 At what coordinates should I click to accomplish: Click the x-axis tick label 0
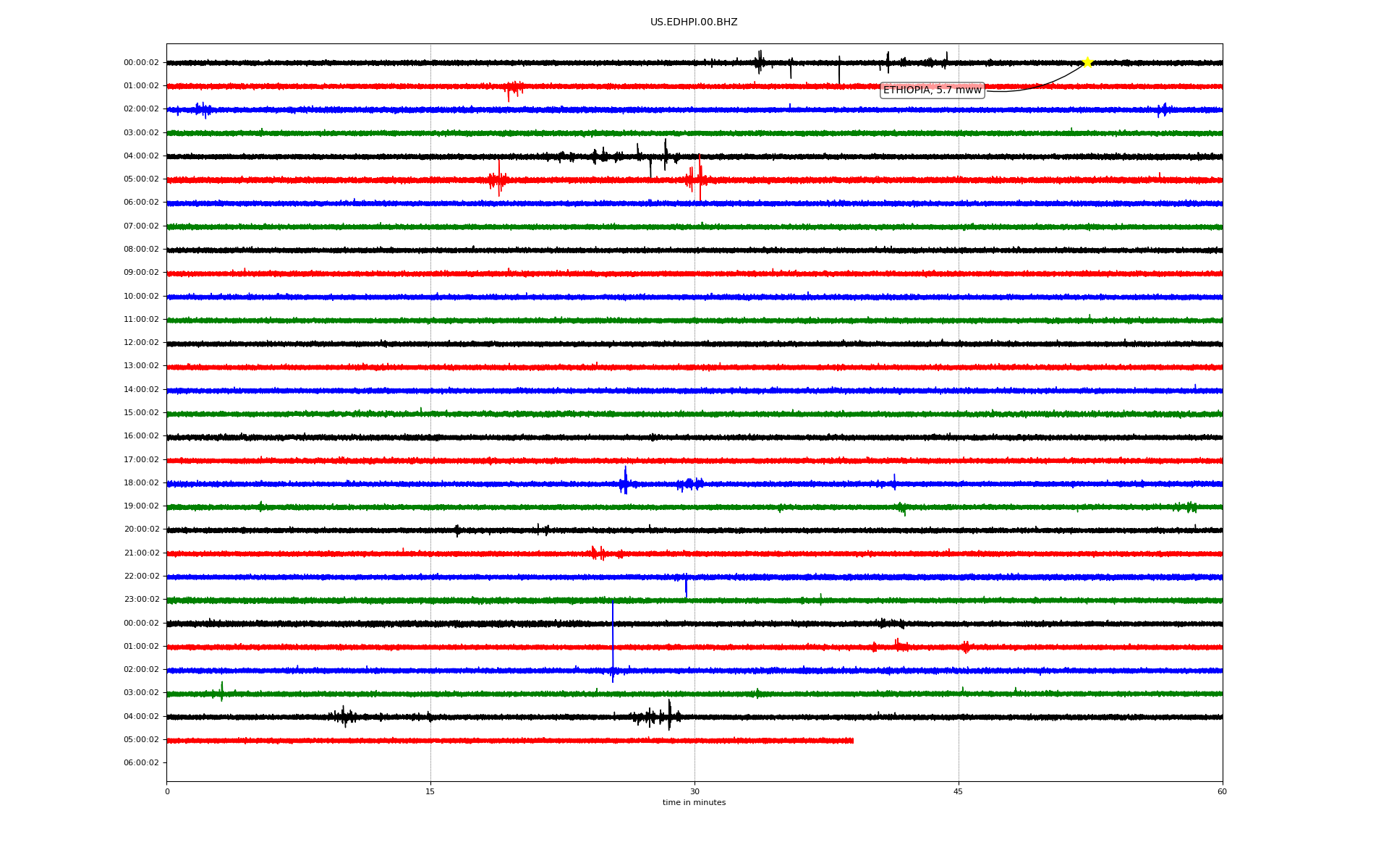pyautogui.click(x=167, y=791)
